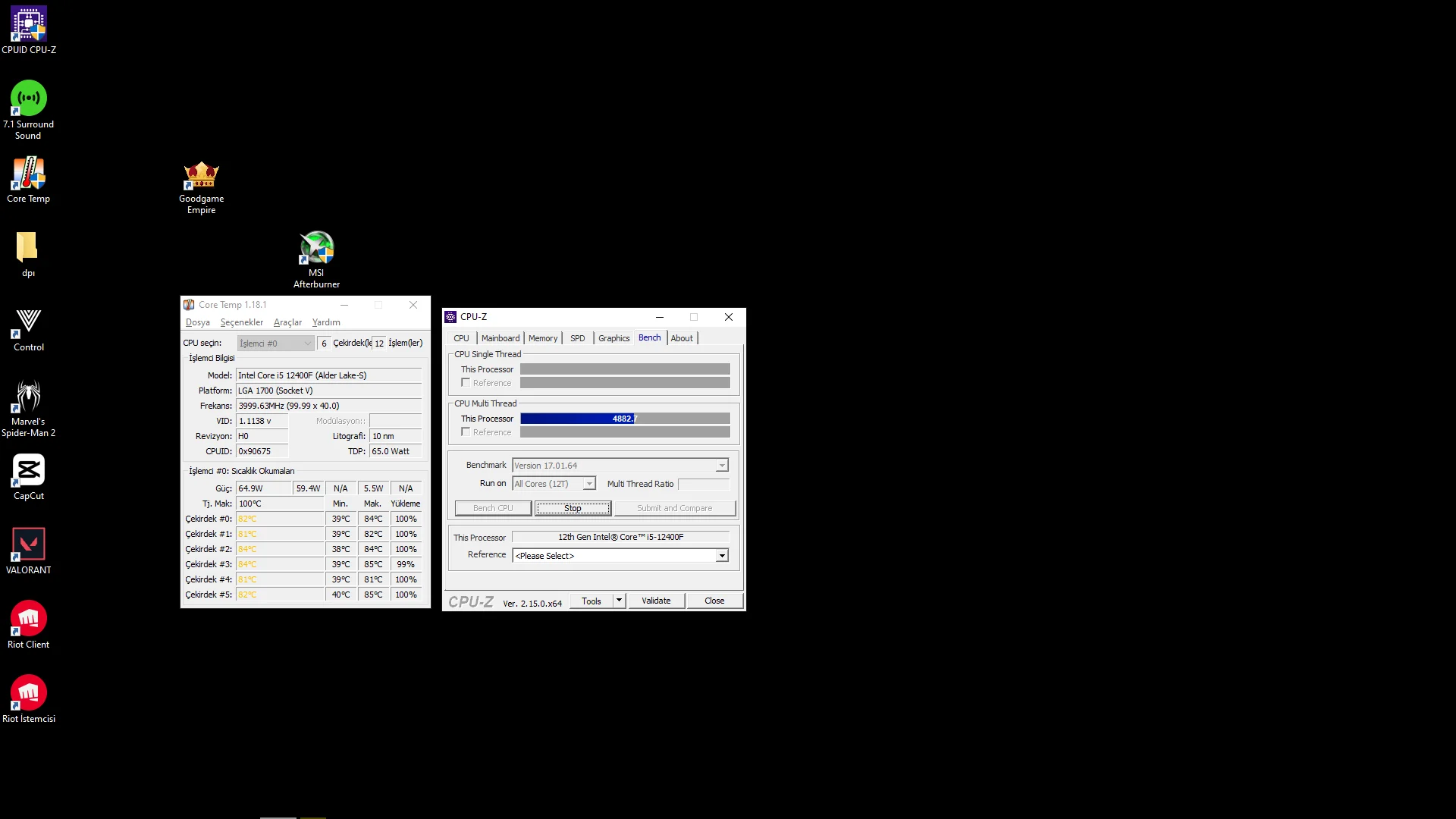
Task: Open the CPUID CPU-Z desktop icon
Action: (x=29, y=24)
